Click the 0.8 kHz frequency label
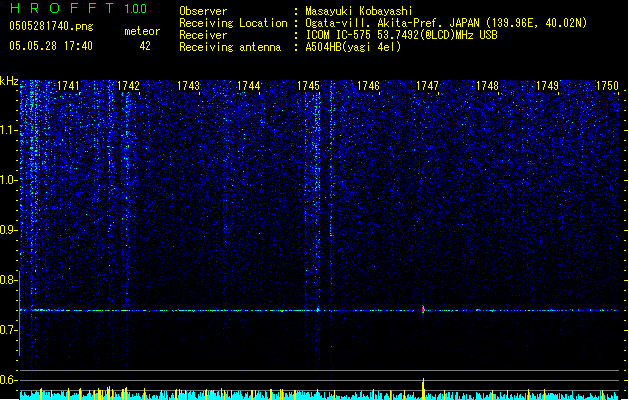The height and width of the screenshot is (400, 629). (x=8, y=280)
